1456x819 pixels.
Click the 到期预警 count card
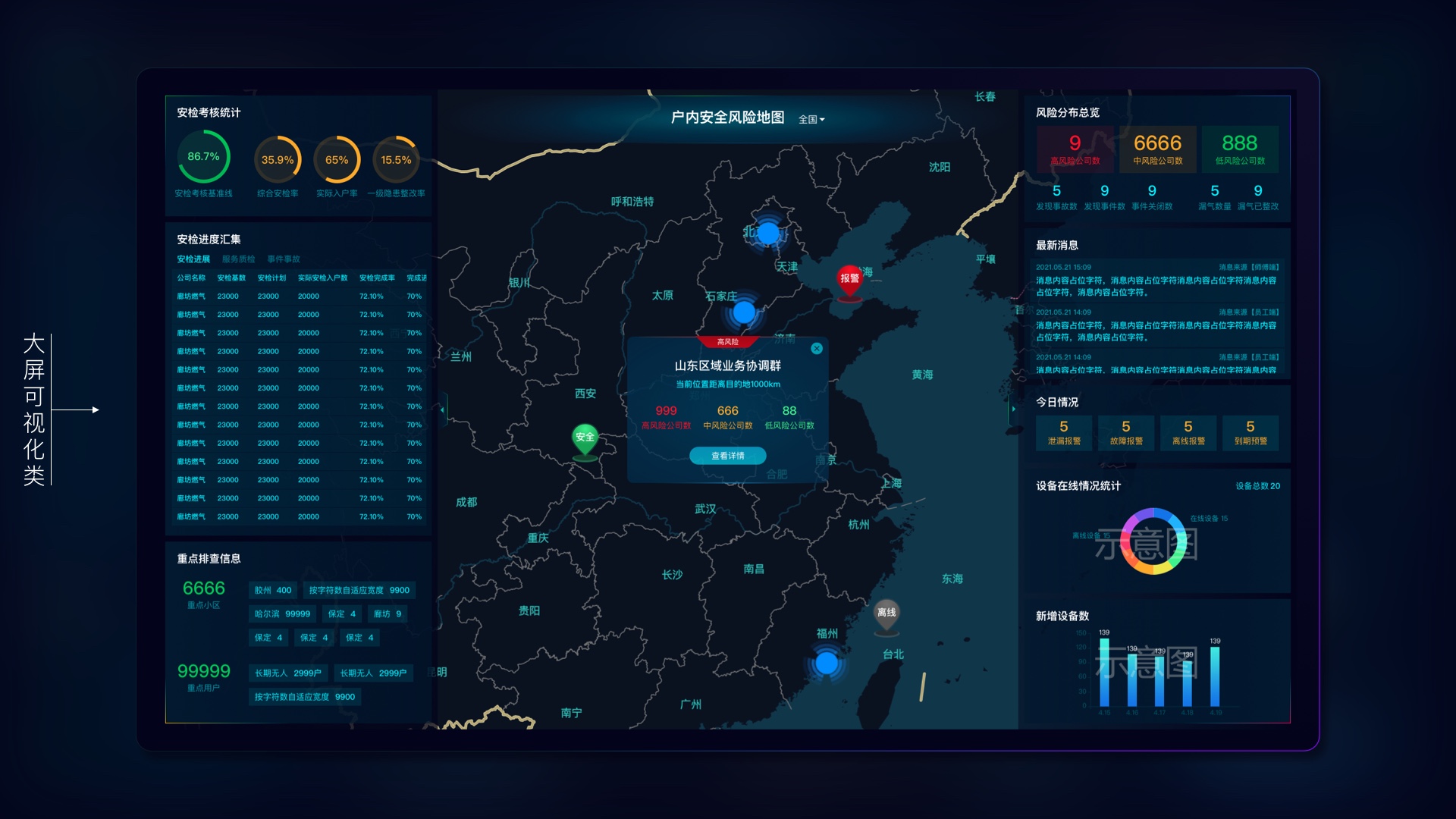[x=1250, y=432]
